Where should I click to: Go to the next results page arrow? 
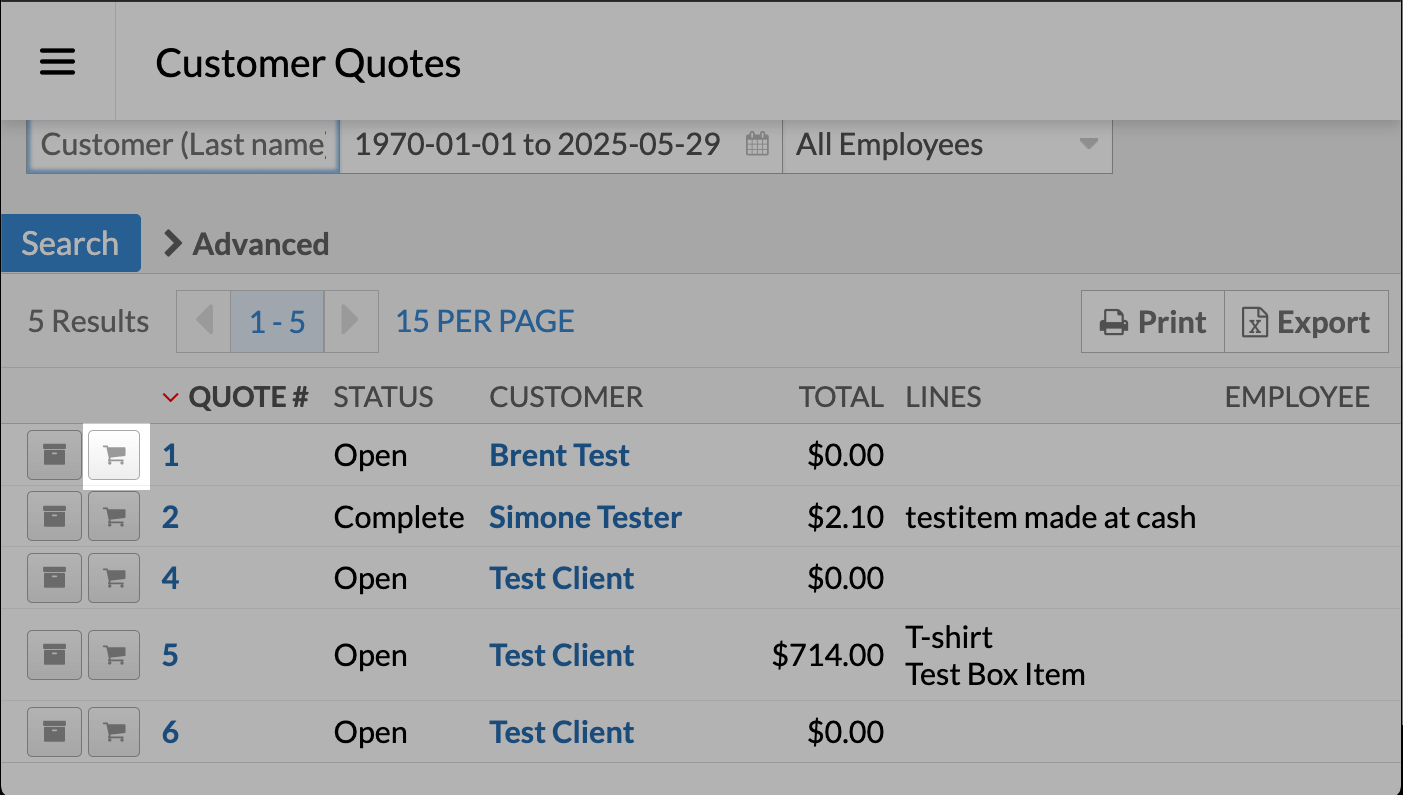[x=350, y=321]
